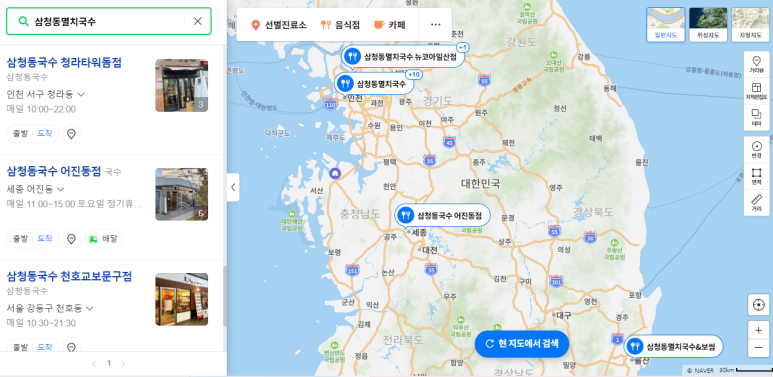Click expressway 110 shield near 인천

pyautogui.click(x=330, y=104)
